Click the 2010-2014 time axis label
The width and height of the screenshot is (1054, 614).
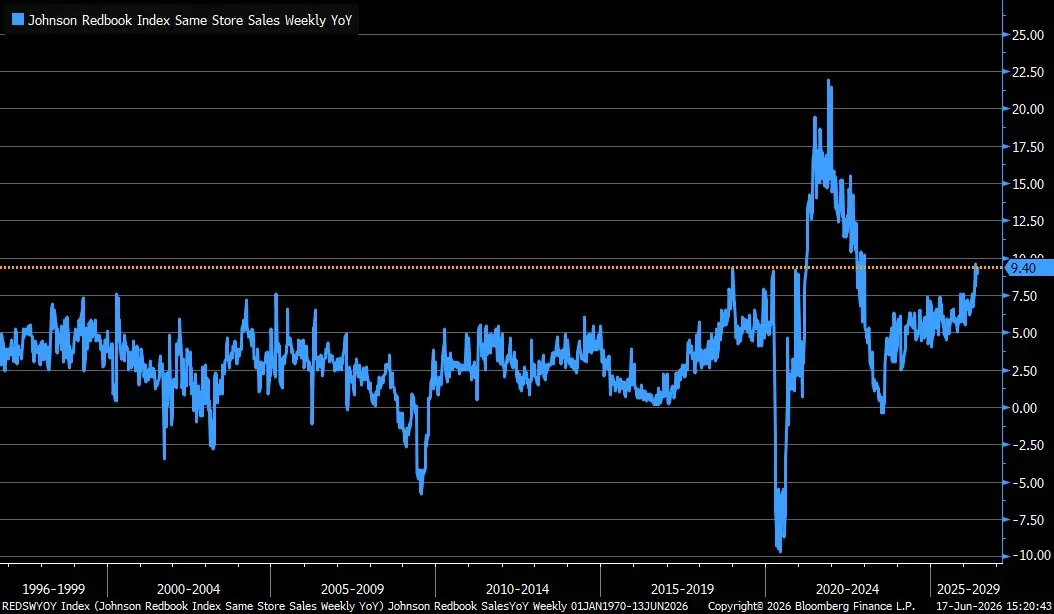(518, 590)
